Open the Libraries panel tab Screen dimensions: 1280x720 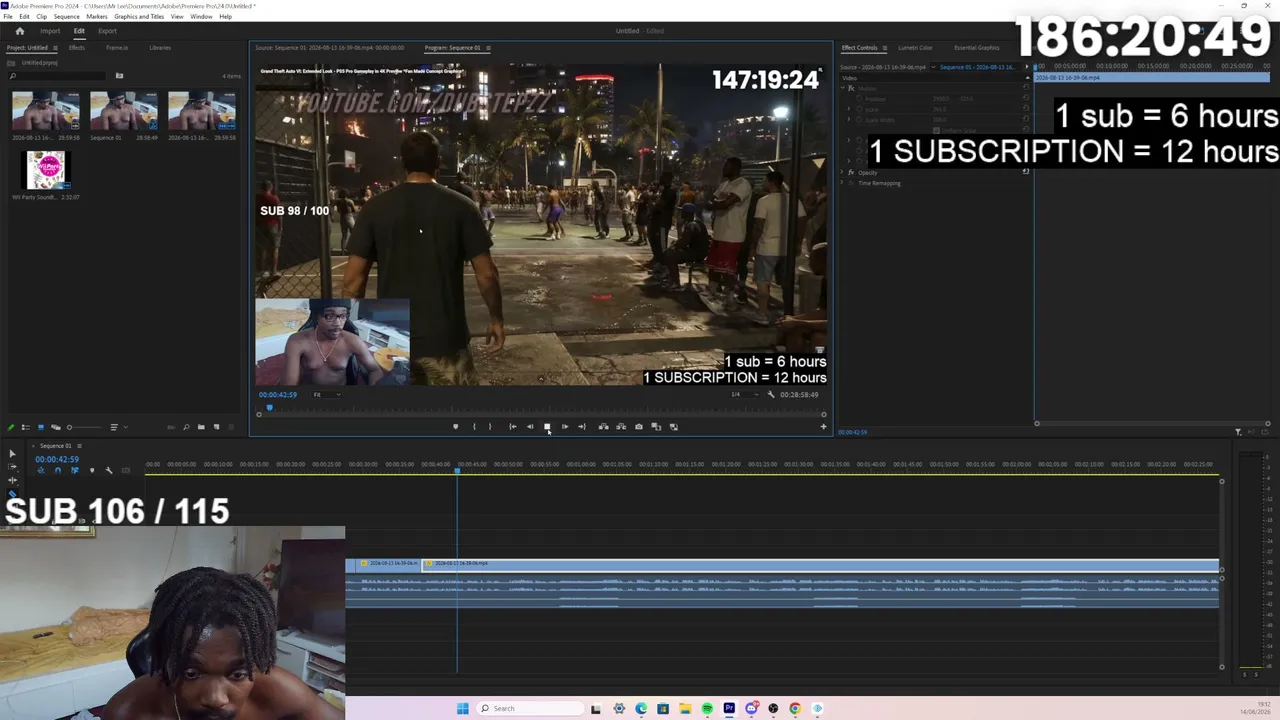click(160, 48)
